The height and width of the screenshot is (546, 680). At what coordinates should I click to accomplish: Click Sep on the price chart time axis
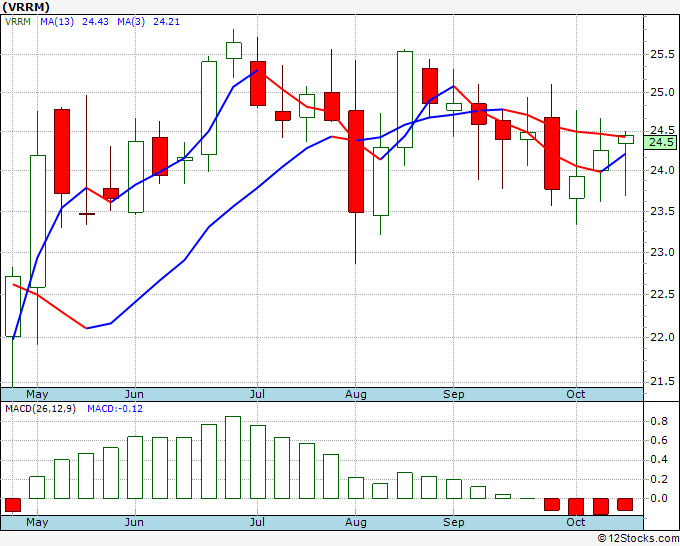(x=454, y=394)
